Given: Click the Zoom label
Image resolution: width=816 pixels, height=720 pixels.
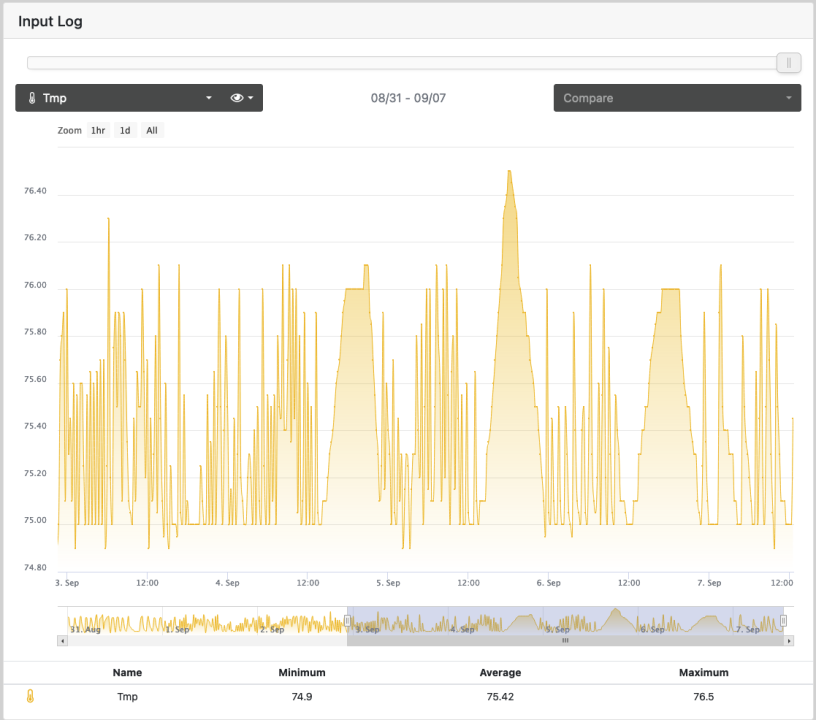Looking at the screenshot, I should click(x=69, y=131).
